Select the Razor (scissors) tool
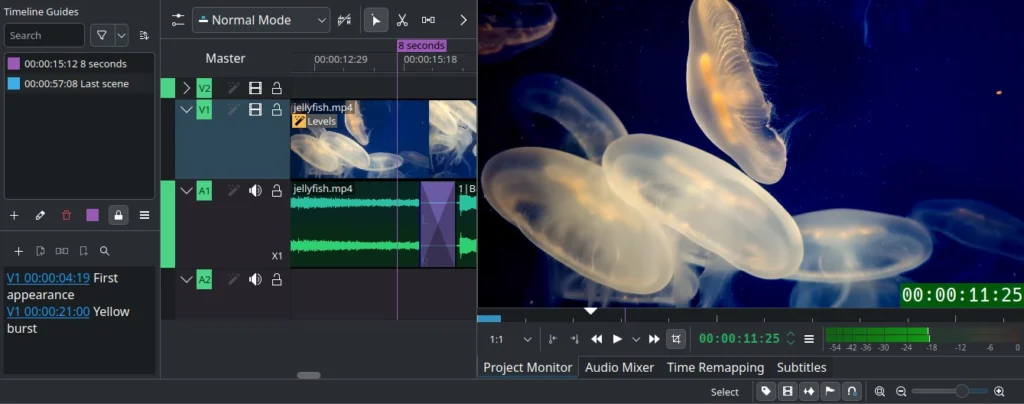The height and width of the screenshot is (404, 1024). click(402, 20)
